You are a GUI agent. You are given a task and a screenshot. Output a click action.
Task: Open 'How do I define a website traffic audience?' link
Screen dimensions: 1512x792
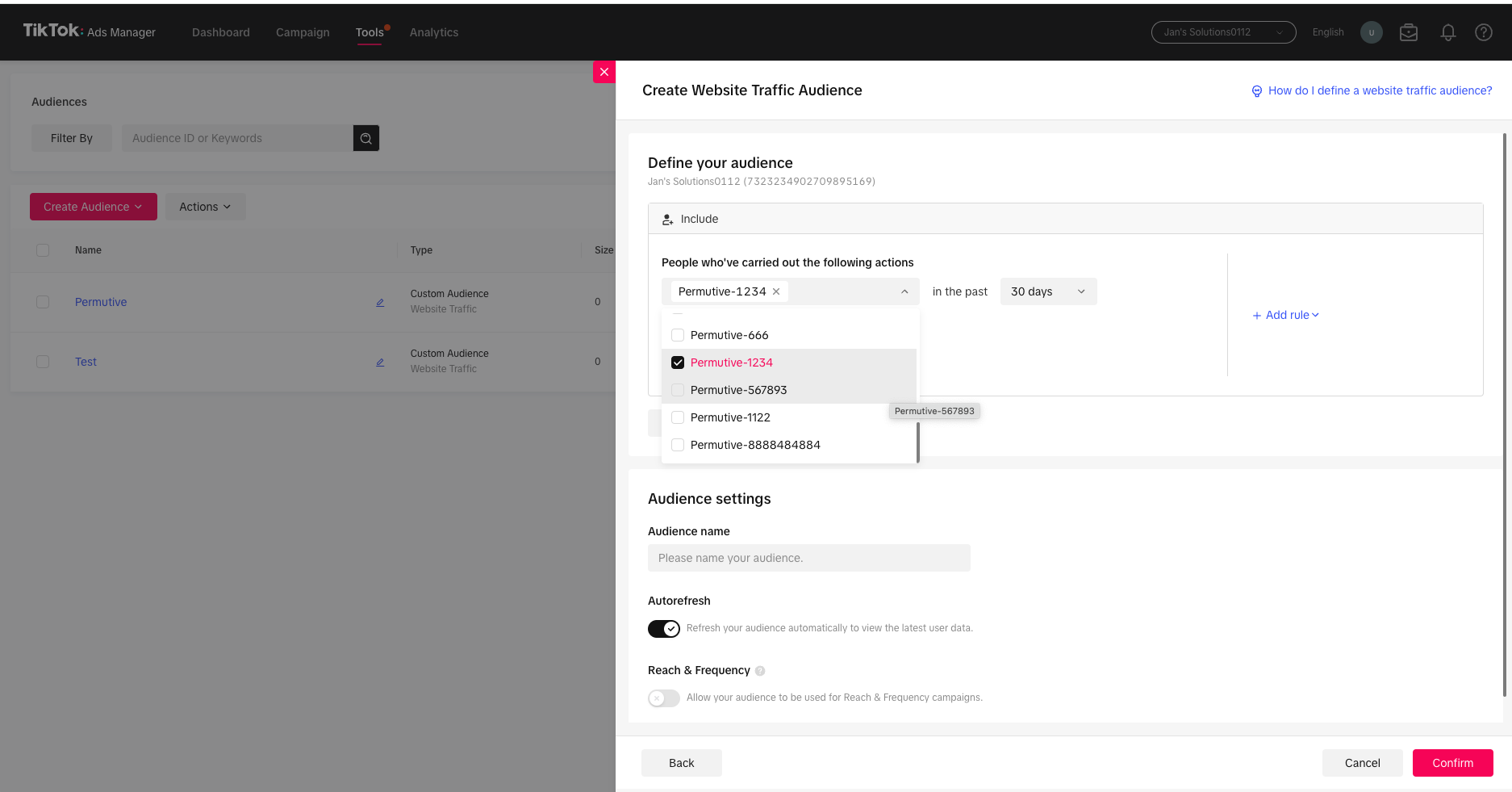pyautogui.click(x=1380, y=90)
